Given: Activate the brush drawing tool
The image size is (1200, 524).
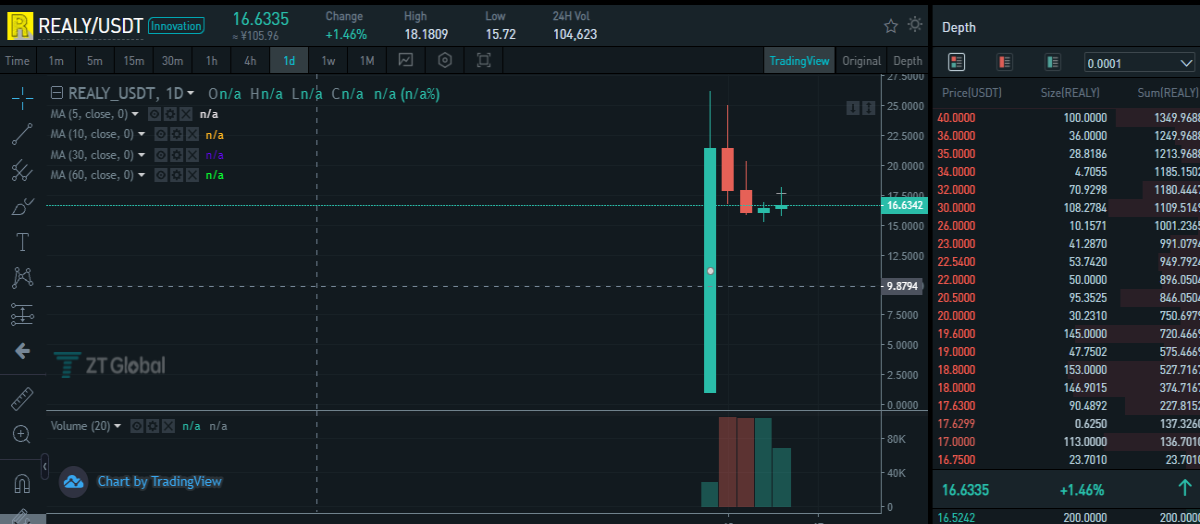Looking at the screenshot, I should tap(22, 206).
